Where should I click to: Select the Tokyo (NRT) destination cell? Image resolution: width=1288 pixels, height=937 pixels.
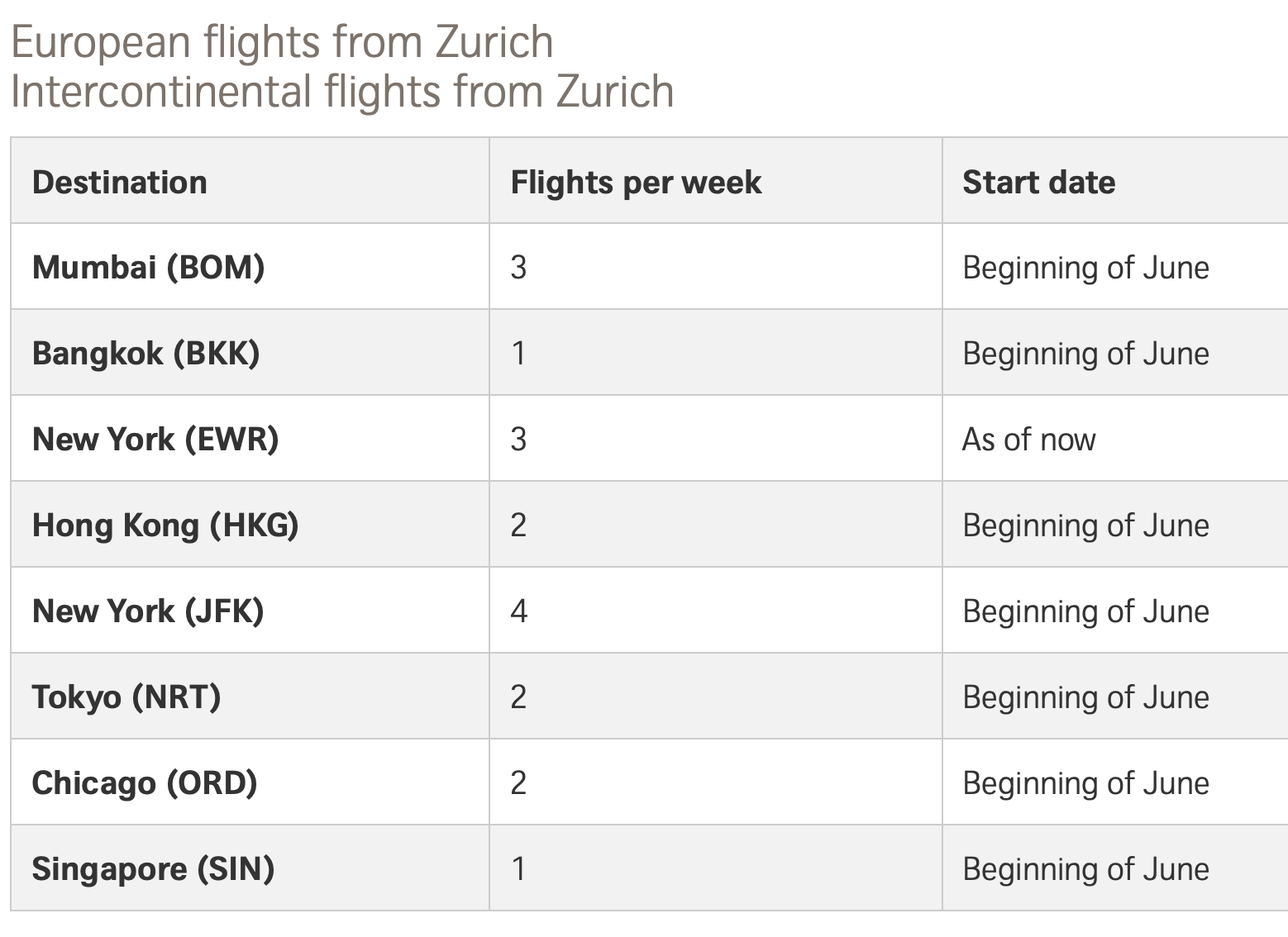tap(126, 697)
